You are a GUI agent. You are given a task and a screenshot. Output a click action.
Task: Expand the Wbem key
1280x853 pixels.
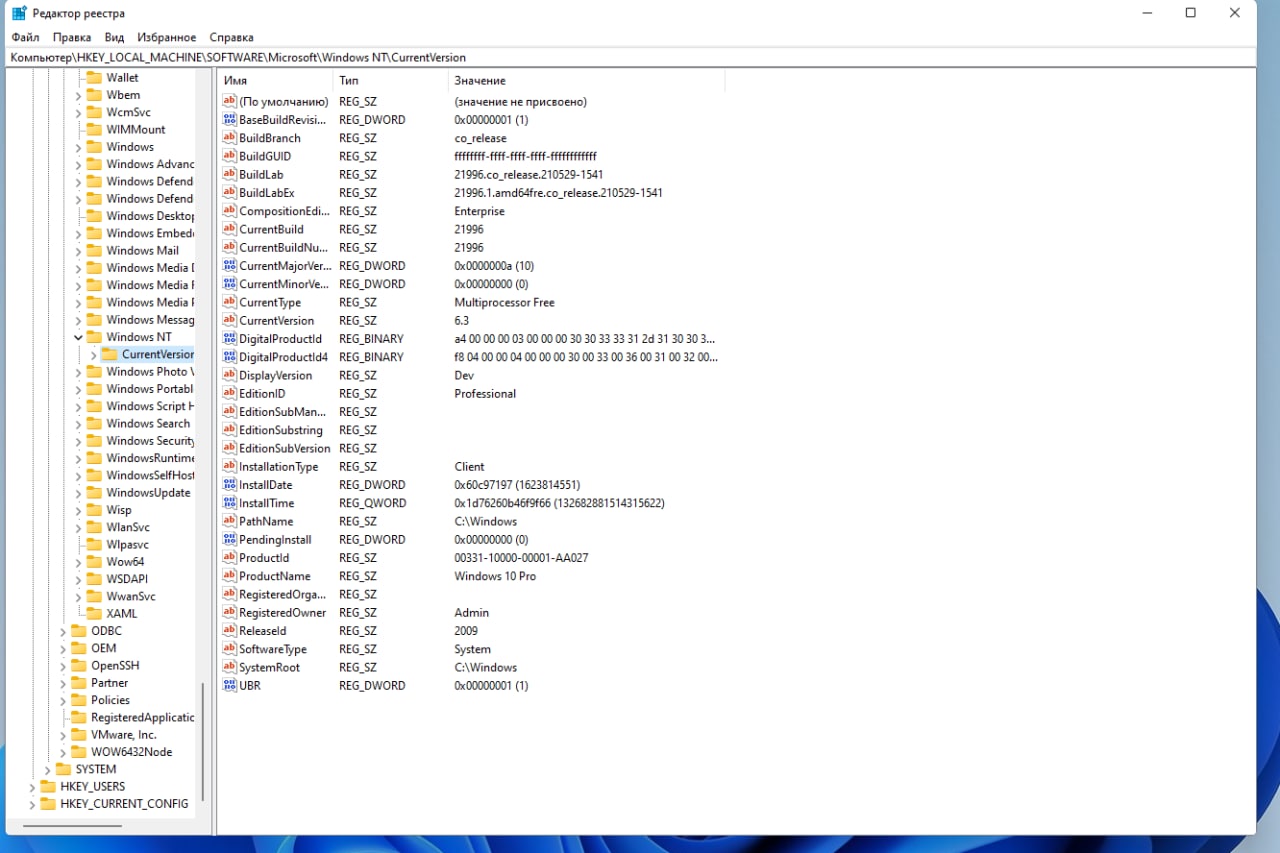coord(78,95)
